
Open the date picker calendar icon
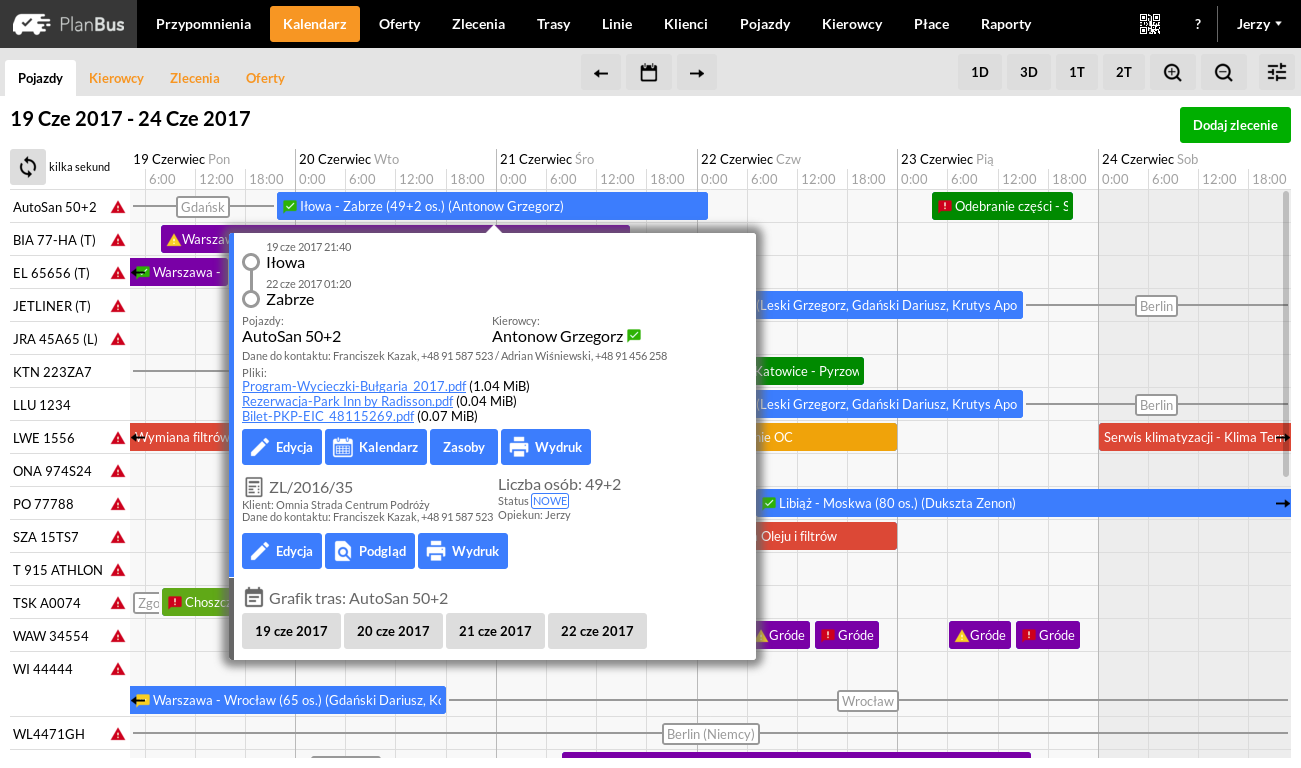(x=649, y=73)
